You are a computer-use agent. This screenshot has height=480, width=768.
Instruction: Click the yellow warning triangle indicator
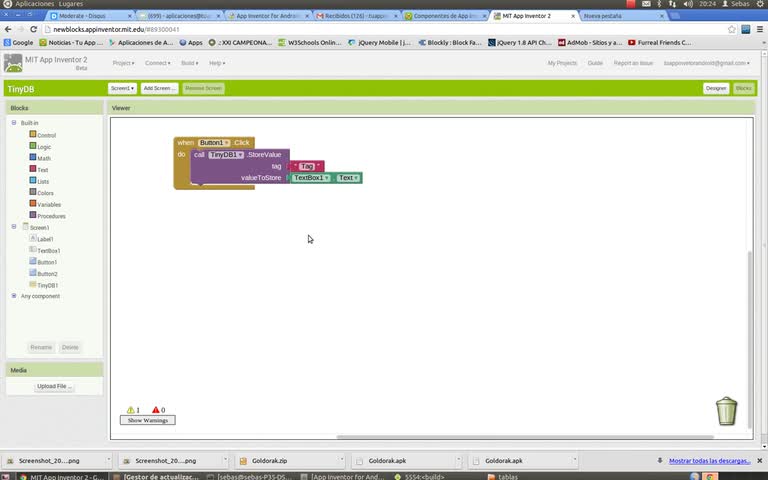[130, 410]
